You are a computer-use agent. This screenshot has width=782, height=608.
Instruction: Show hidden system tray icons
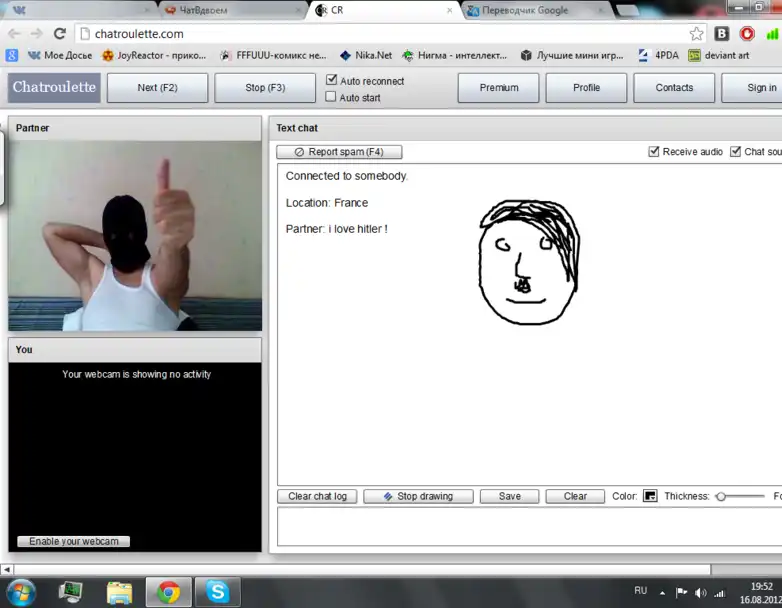665,593
